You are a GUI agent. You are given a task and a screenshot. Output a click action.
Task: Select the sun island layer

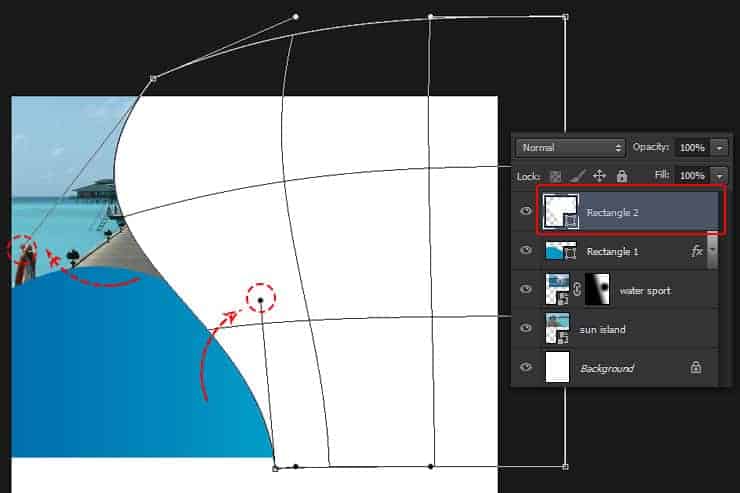[x=610, y=329]
